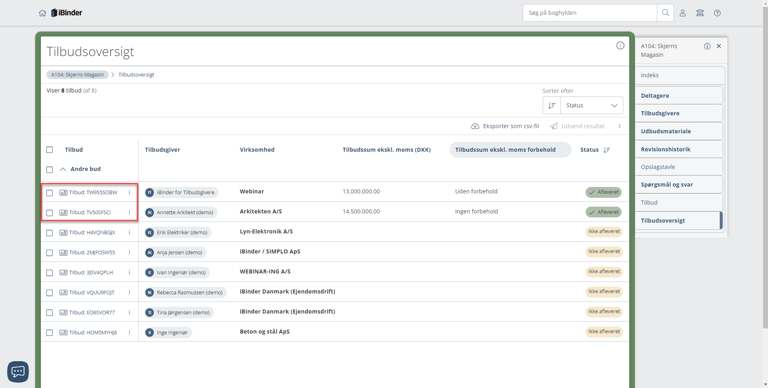
Task: Open more options next to Udsend resultat
Action: [619, 126]
